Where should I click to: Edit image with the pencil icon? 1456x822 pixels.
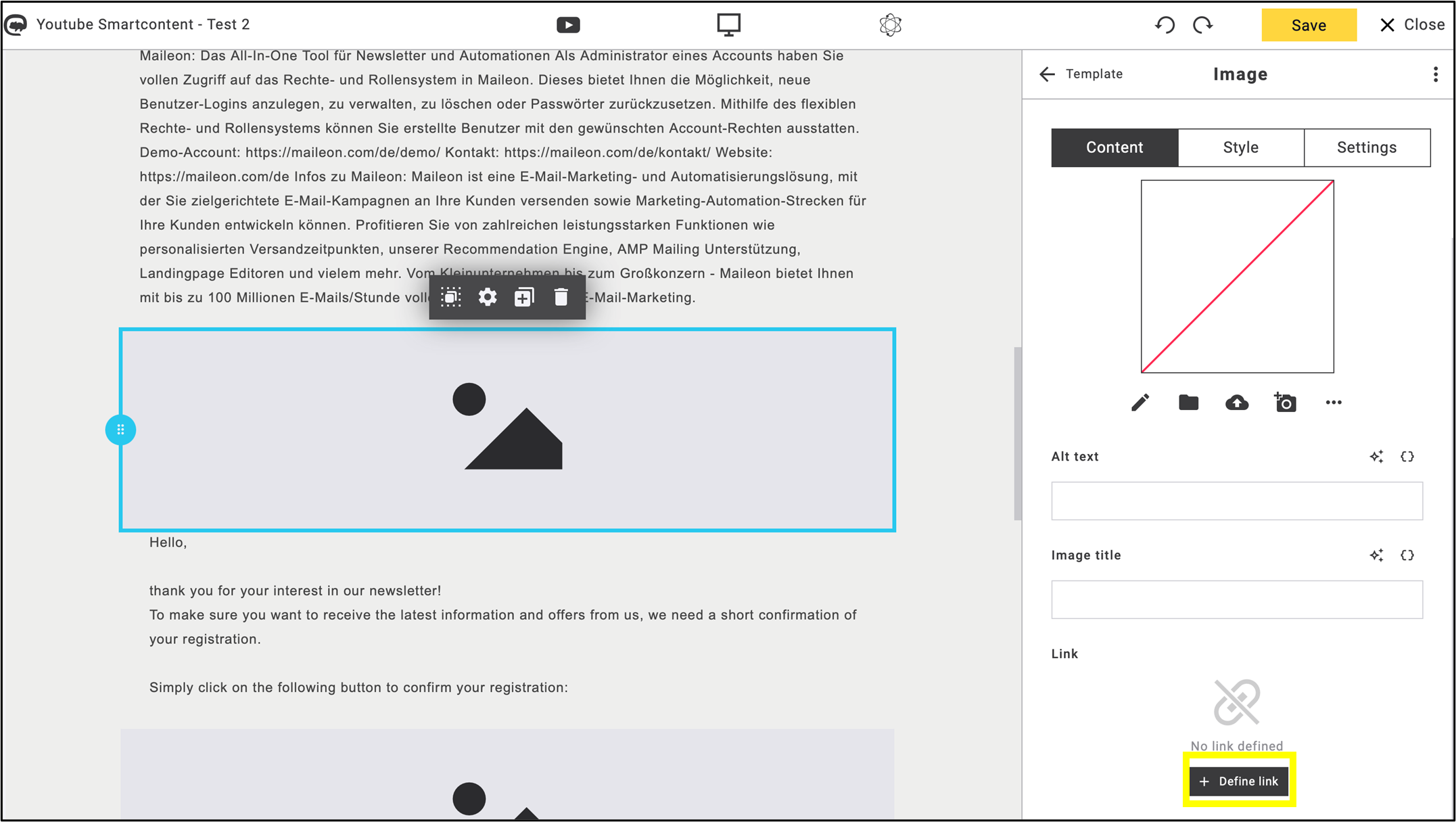tap(1140, 403)
